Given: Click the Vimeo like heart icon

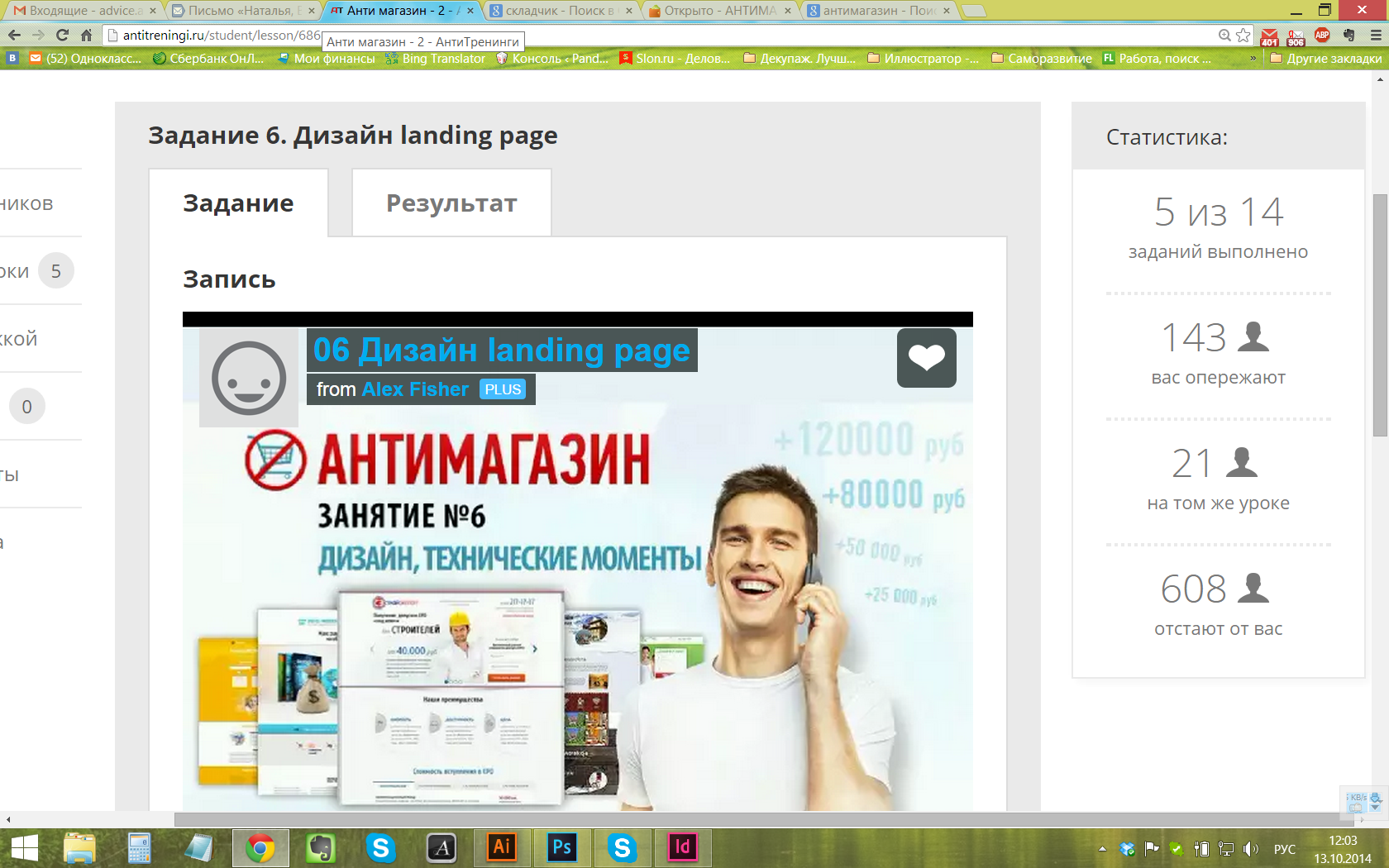Looking at the screenshot, I should (926, 358).
